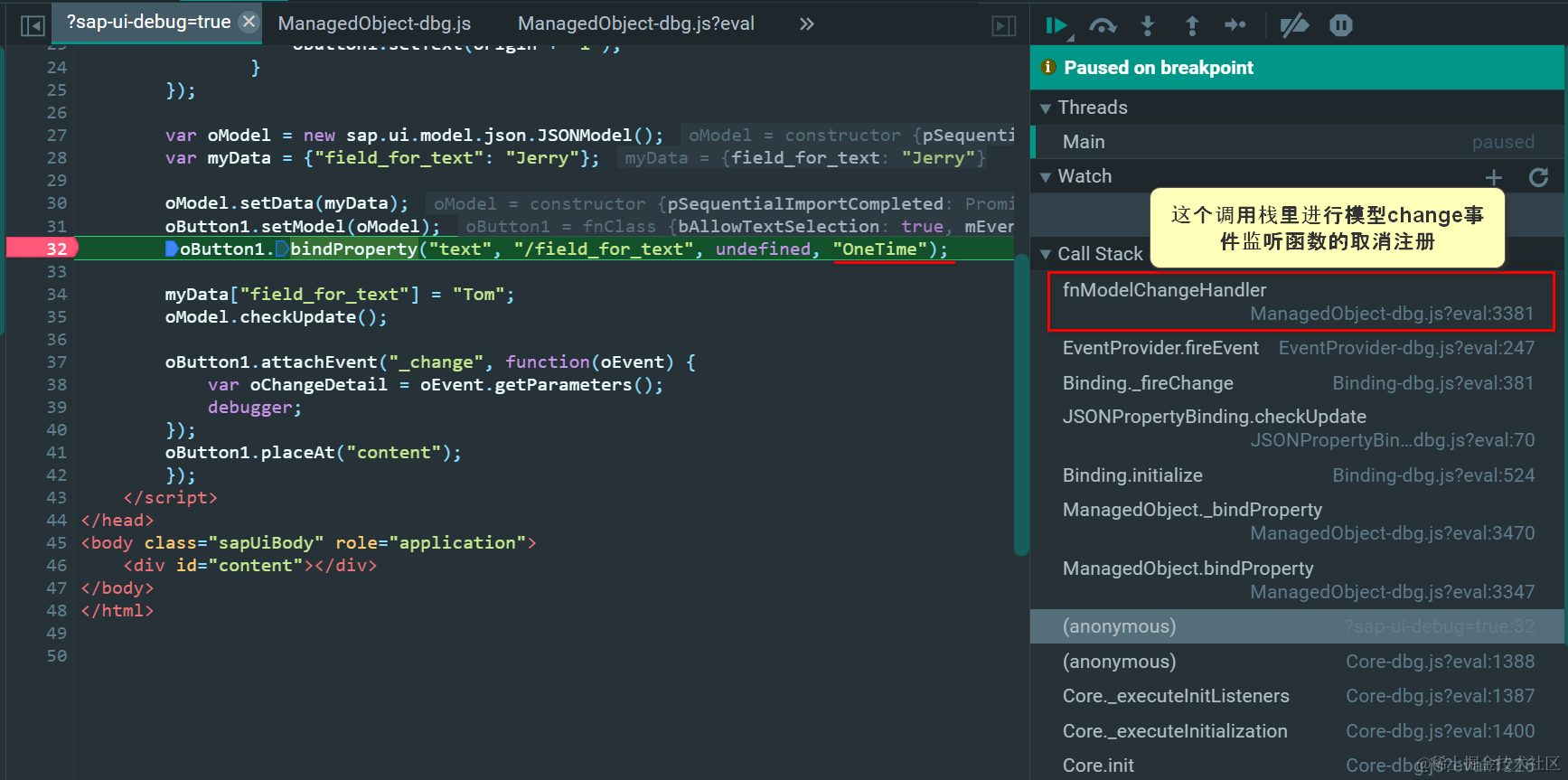Show more tabs via the double chevron

pos(807,24)
